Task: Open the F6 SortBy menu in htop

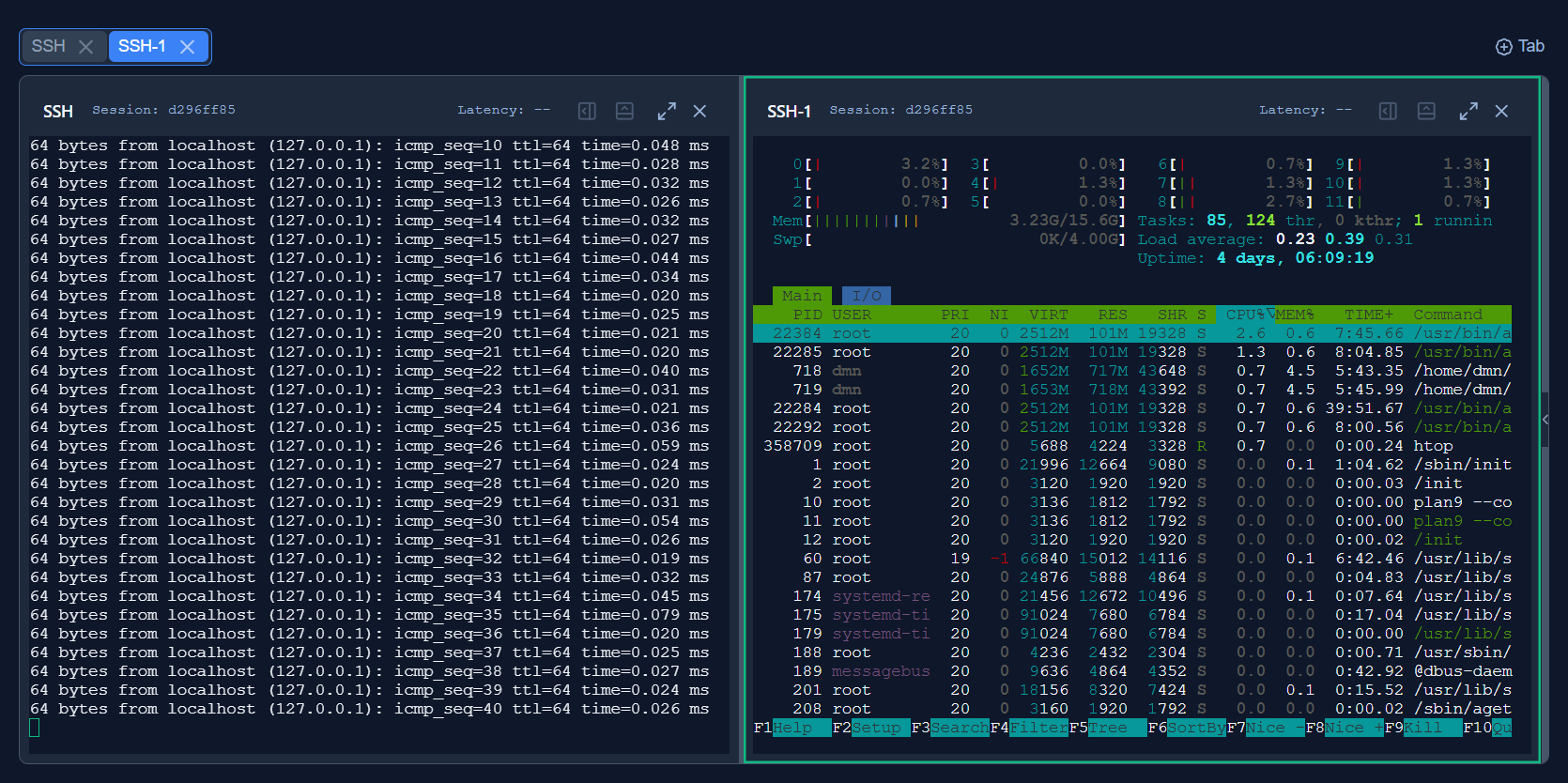Action: click(1186, 728)
